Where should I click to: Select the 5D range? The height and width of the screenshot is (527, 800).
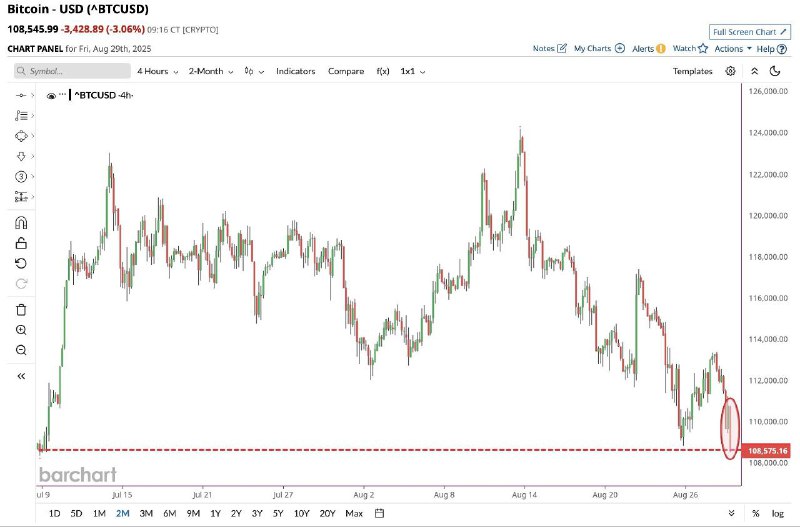click(76, 513)
